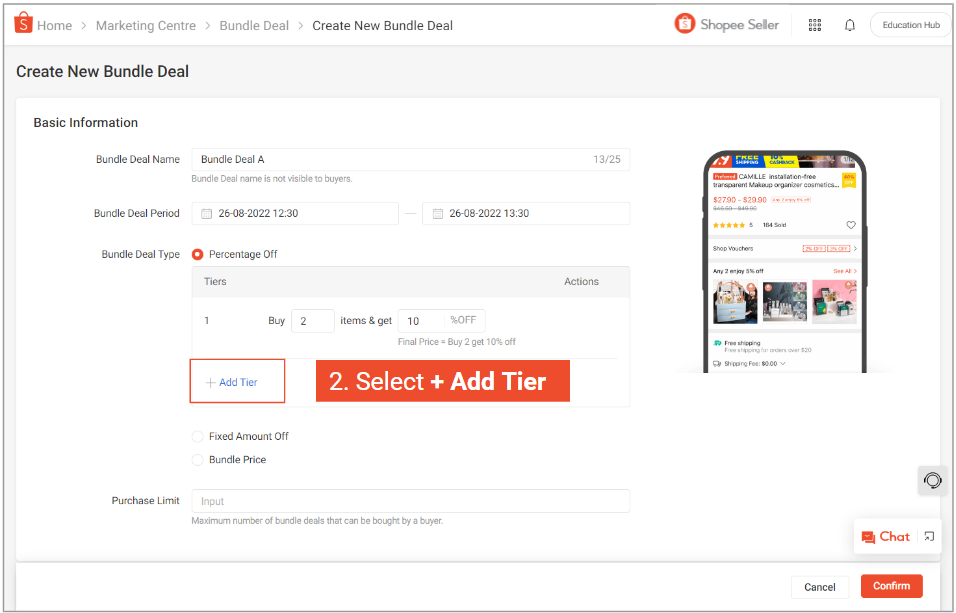The width and height of the screenshot is (956, 613).
Task: Click the heart icon in phone preview
Action: coord(851,225)
